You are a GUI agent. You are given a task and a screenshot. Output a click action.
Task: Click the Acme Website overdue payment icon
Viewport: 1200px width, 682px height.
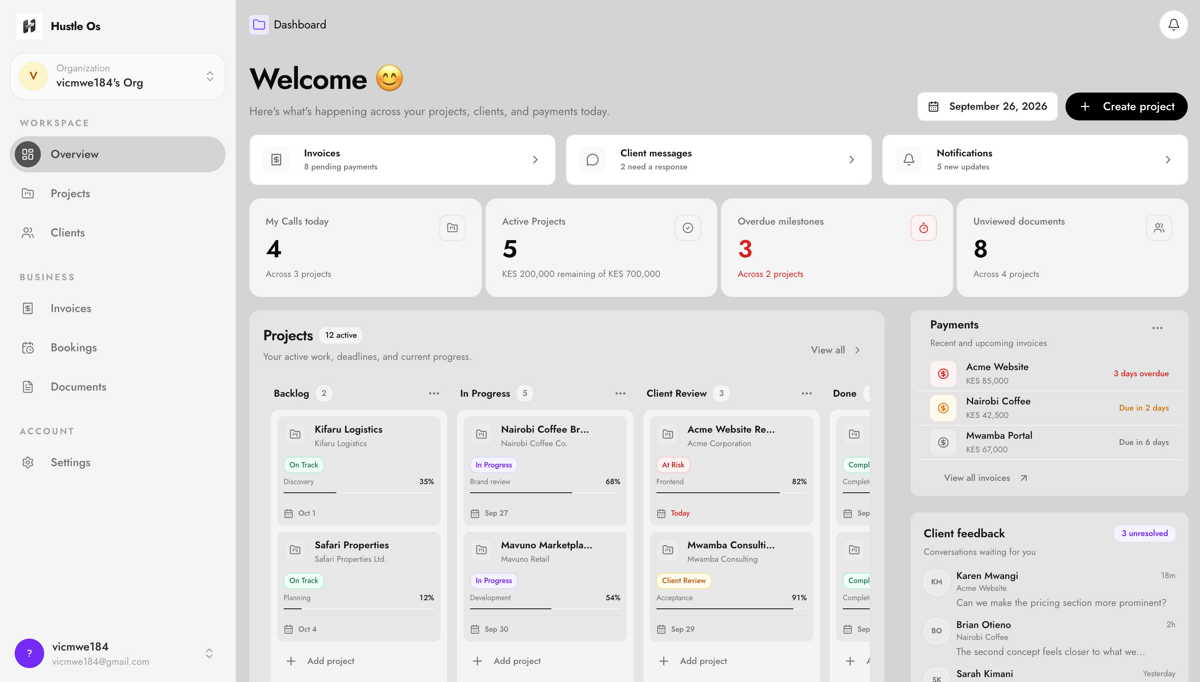click(943, 374)
